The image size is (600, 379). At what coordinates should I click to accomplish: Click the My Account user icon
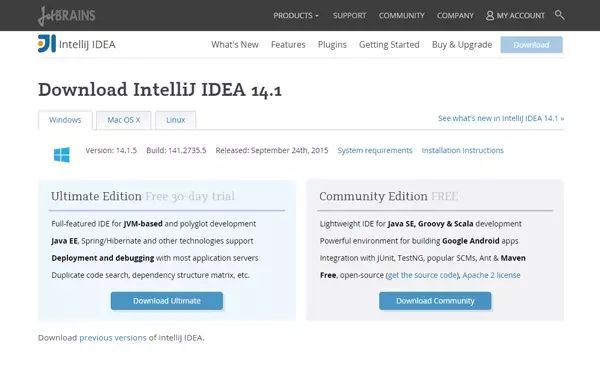click(490, 15)
